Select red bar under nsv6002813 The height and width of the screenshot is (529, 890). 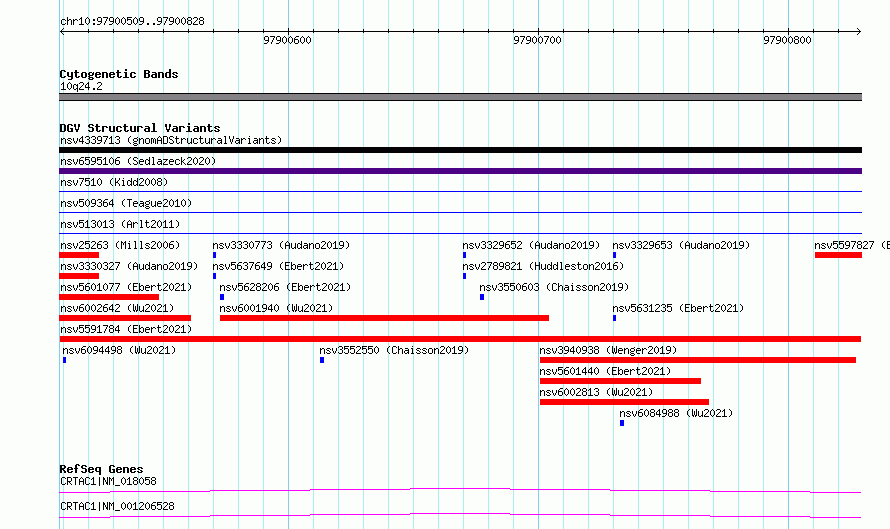click(x=624, y=402)
